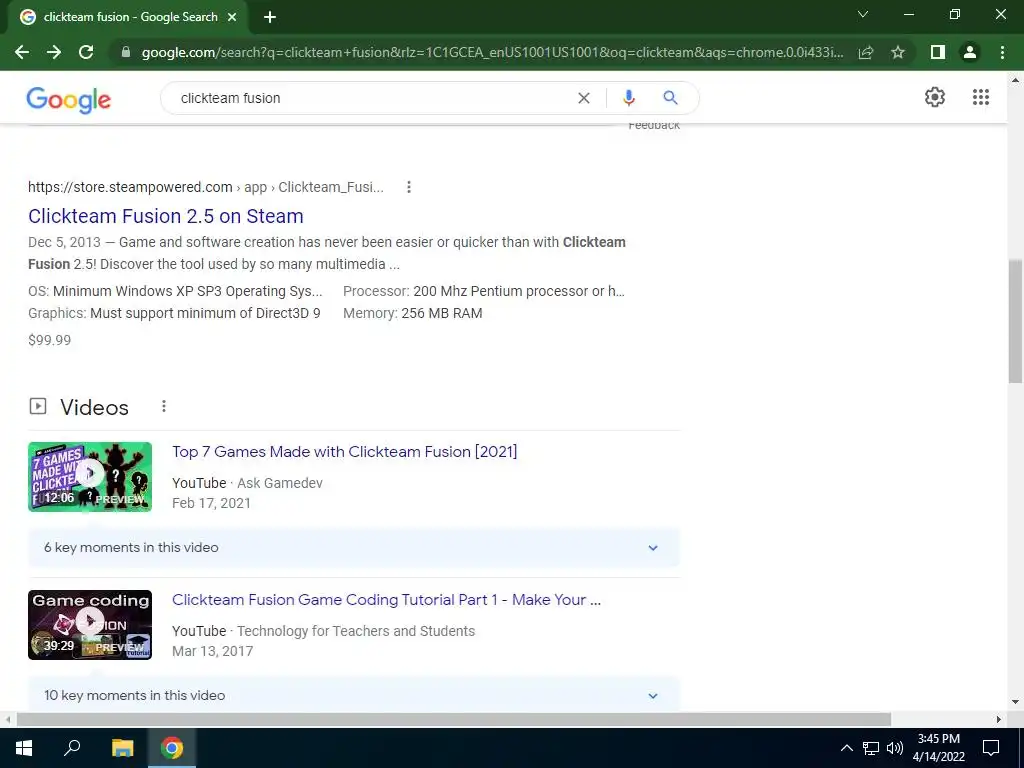Open the Chrome tab search chevron
This screenshot has width=1024, height=768.
(x=863, y=14)
